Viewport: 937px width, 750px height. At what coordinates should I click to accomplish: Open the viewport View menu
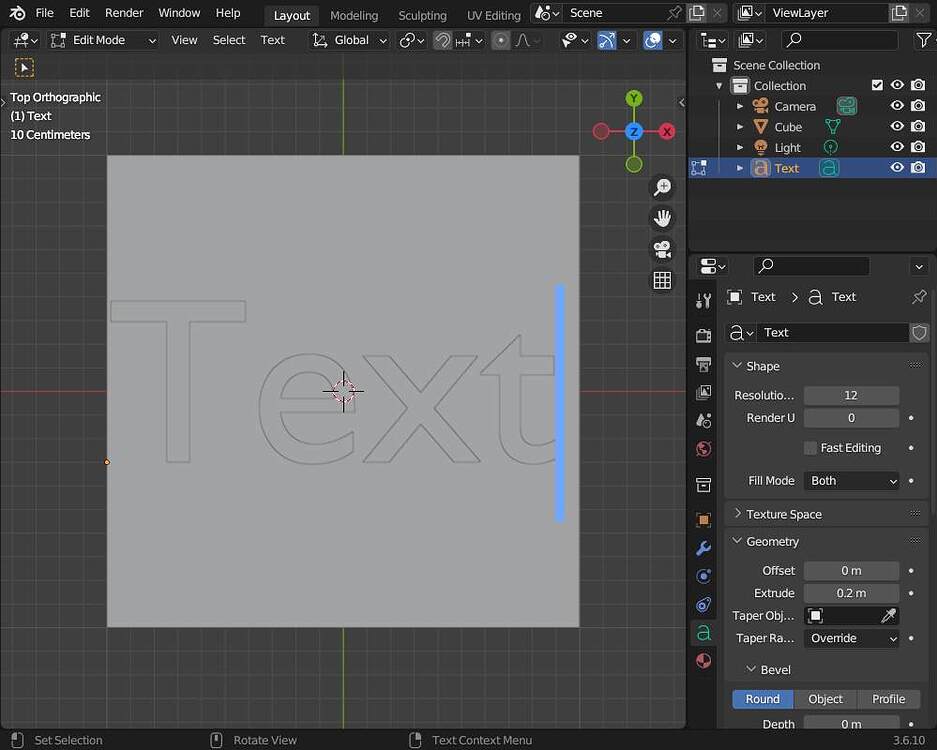[x=184, y=40]
